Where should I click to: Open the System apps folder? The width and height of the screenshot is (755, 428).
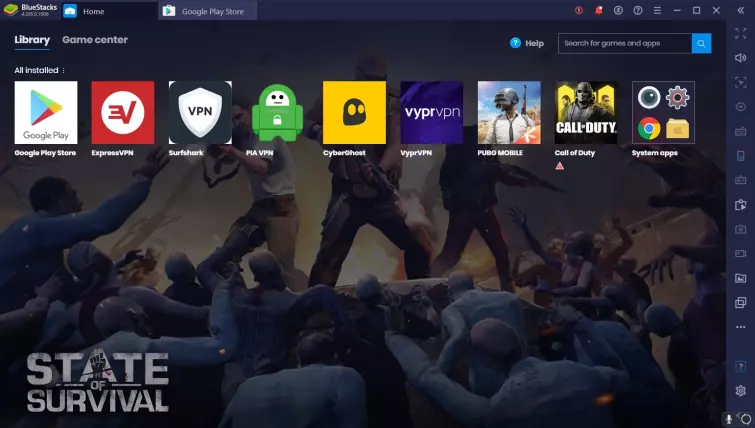tap(663, 112)
